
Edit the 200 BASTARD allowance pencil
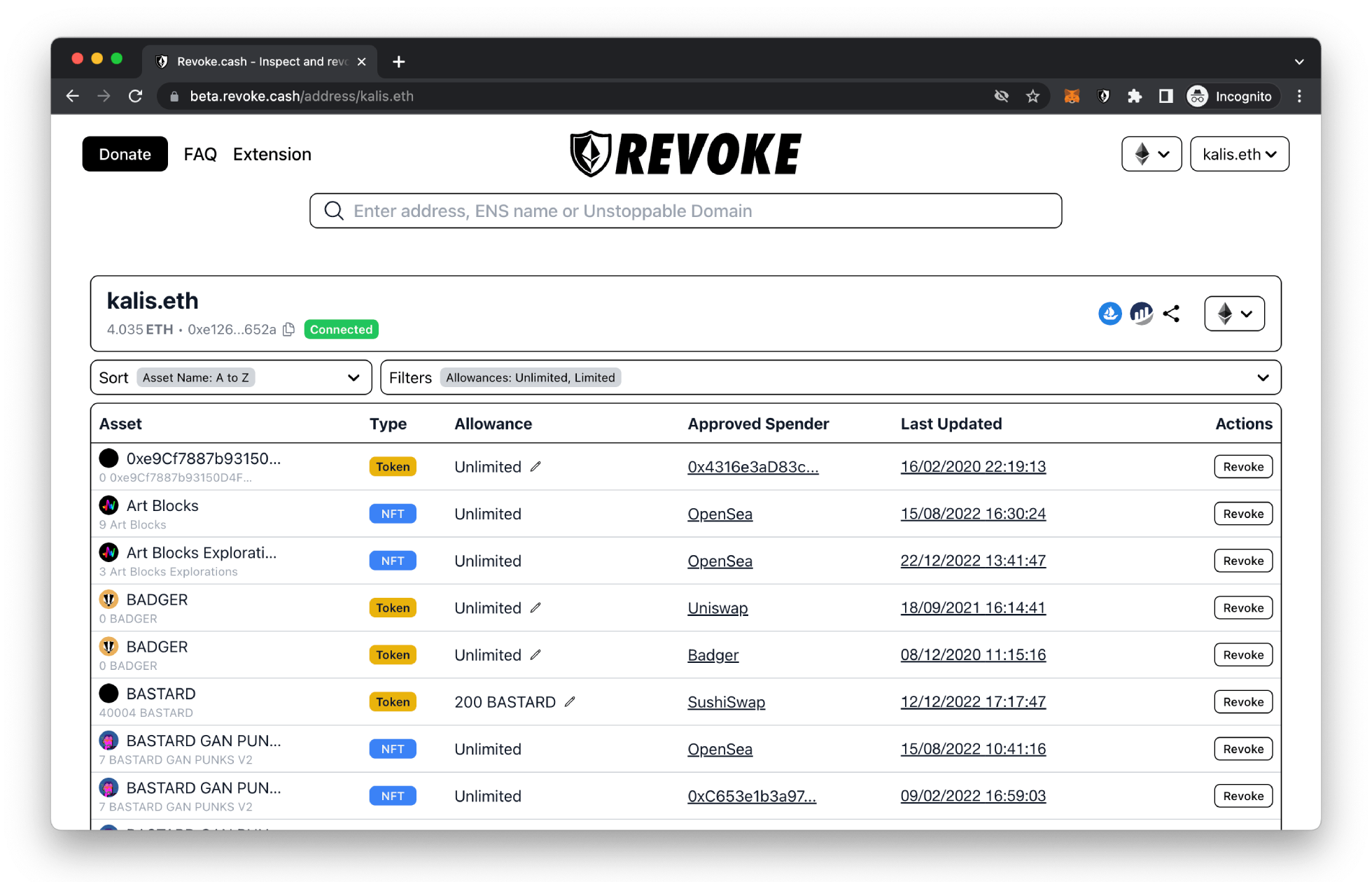[x=570, y=701]
